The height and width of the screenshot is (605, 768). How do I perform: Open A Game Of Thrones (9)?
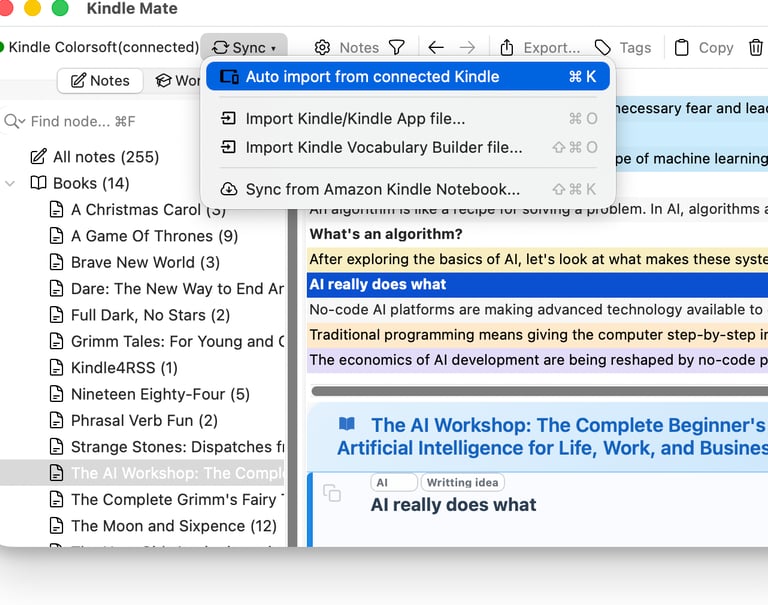[154, 236]
